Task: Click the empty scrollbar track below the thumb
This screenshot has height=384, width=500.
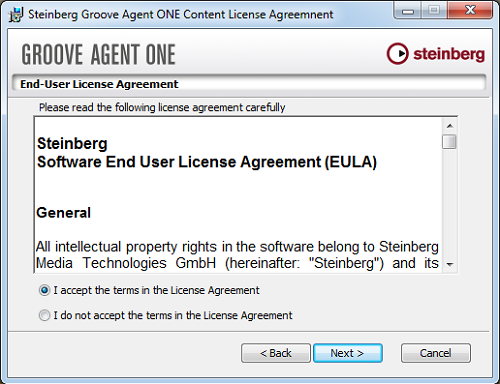Action: tap(449, 203)
